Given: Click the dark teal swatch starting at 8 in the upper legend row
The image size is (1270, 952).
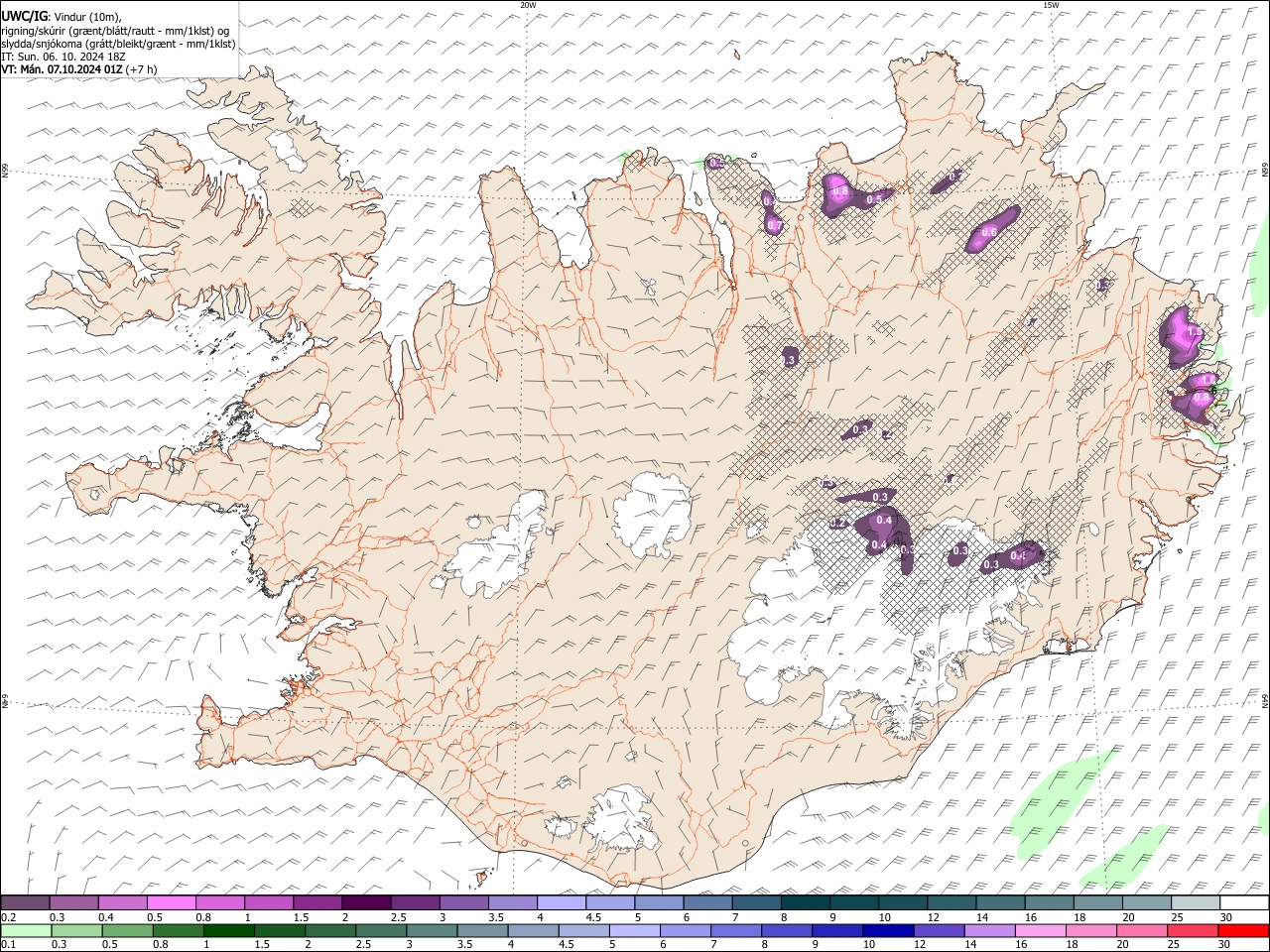Looking at the screenshot, I should (x=806, y=903).
